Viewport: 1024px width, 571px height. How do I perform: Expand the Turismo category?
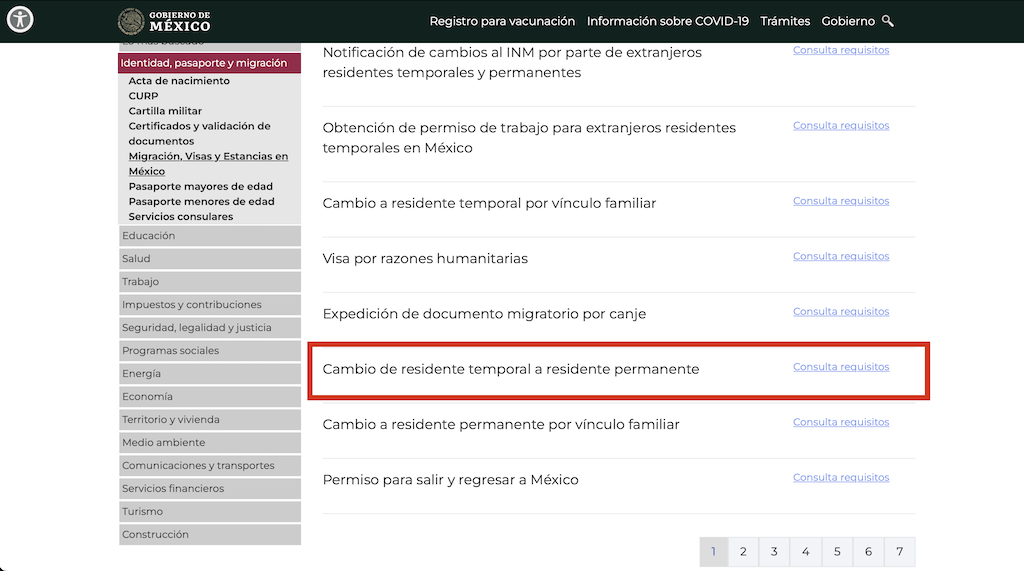coord(210,512)
